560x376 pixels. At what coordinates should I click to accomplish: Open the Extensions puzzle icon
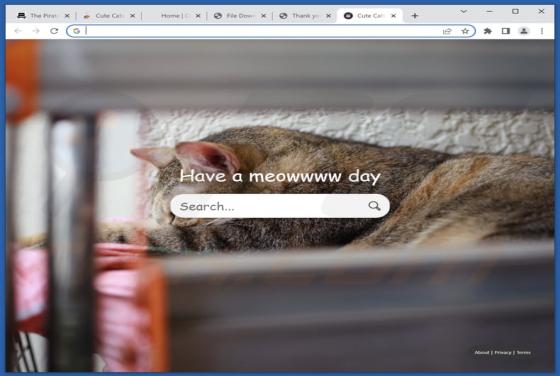coord(488,31)
